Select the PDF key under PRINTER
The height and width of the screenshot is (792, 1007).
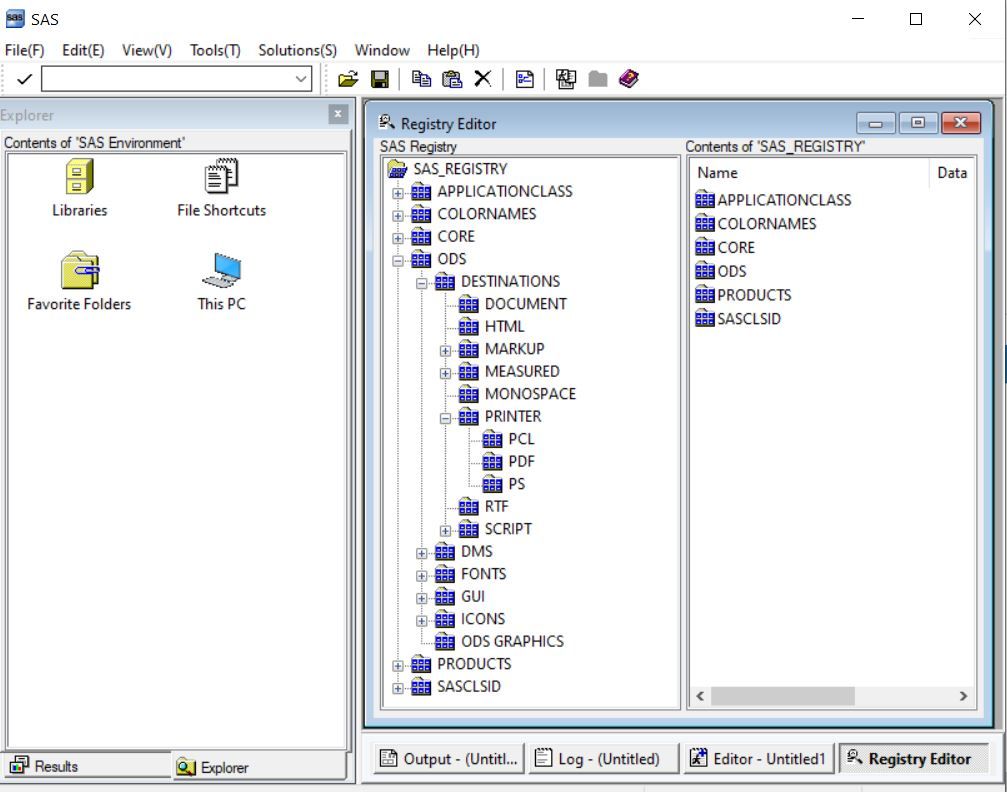pos(521,461)
